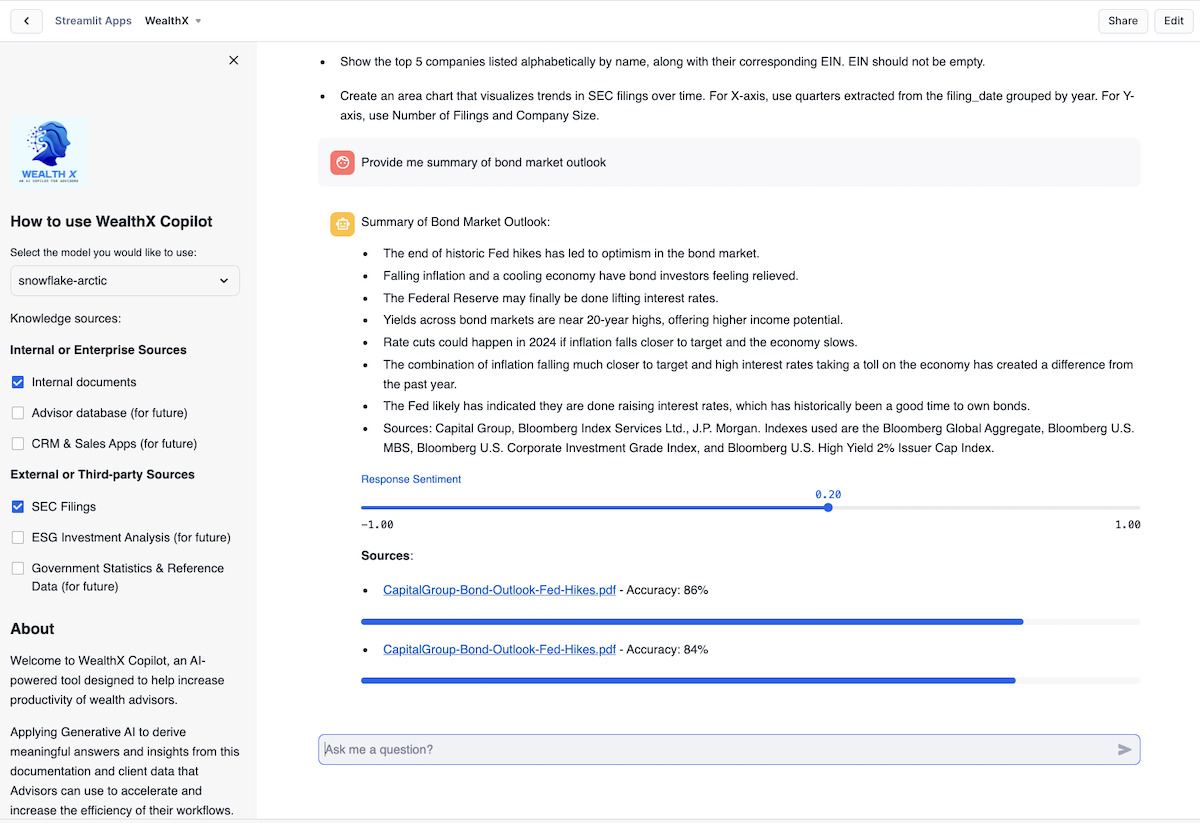Click the Edit button
Image resolution: width=1200 pixels, height=823 pixels.
[x=1173, y=21]
